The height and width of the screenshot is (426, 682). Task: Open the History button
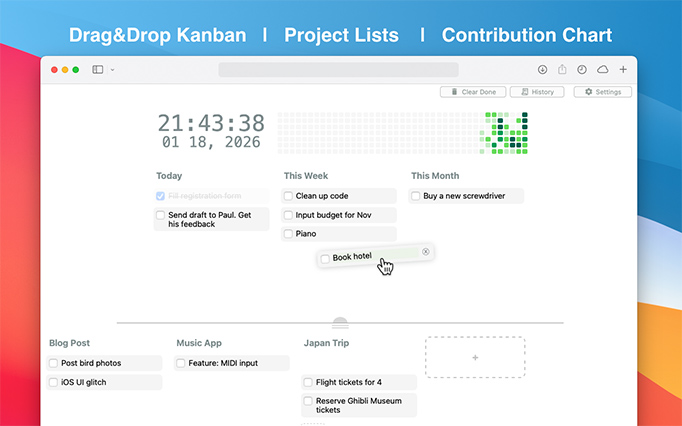tap(537, 92)
